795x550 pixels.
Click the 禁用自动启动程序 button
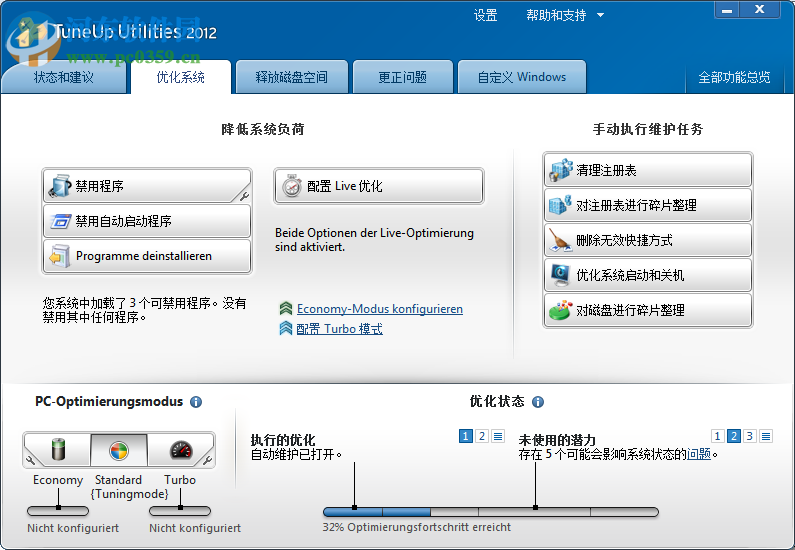click(x=147, y=221)
